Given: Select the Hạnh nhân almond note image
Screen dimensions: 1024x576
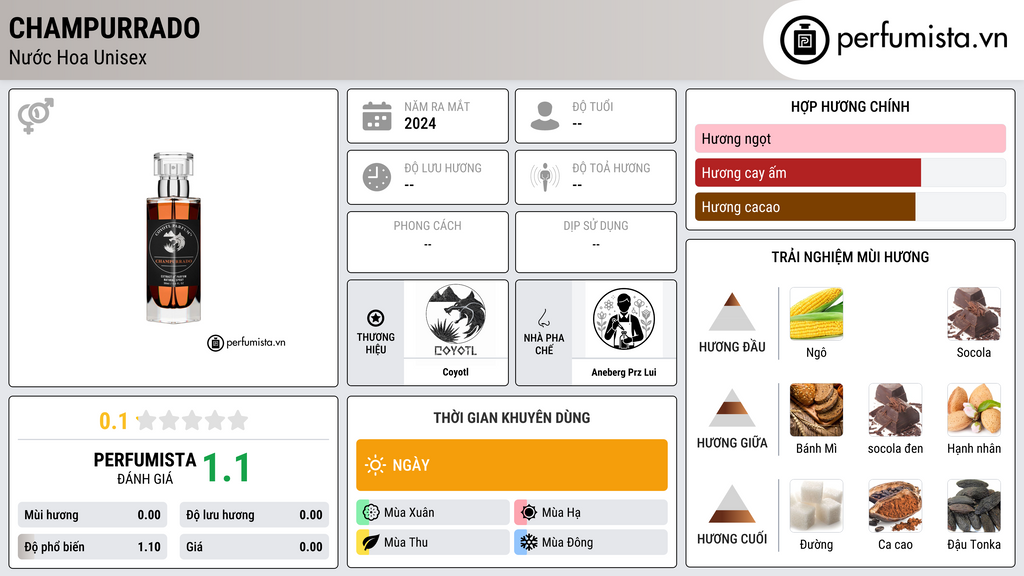Looking at the screenshot, I should coord(974,410).
